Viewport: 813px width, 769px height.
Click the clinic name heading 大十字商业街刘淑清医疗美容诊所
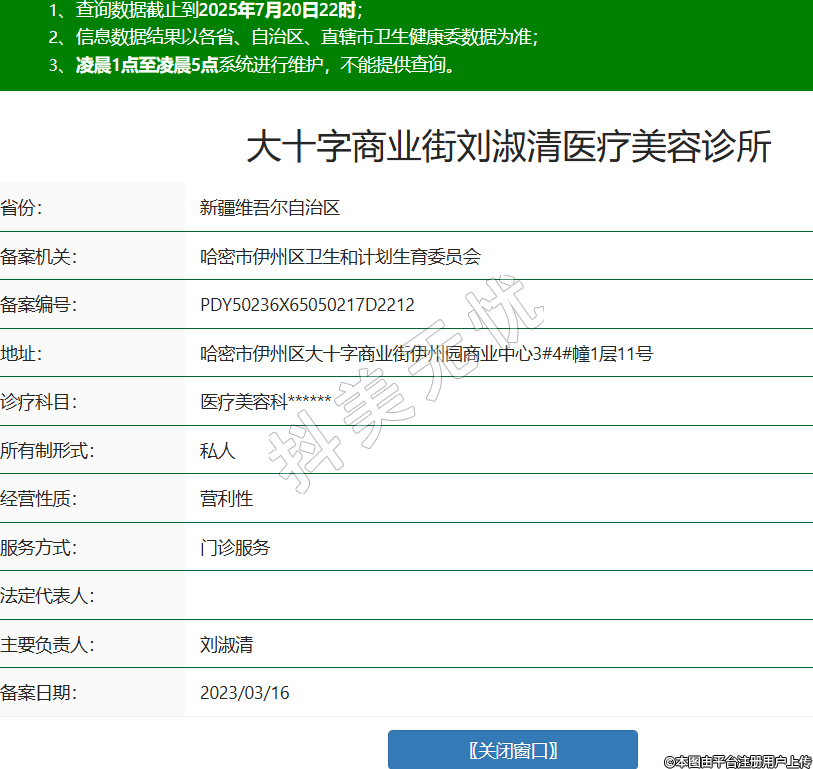coord(508,147)
